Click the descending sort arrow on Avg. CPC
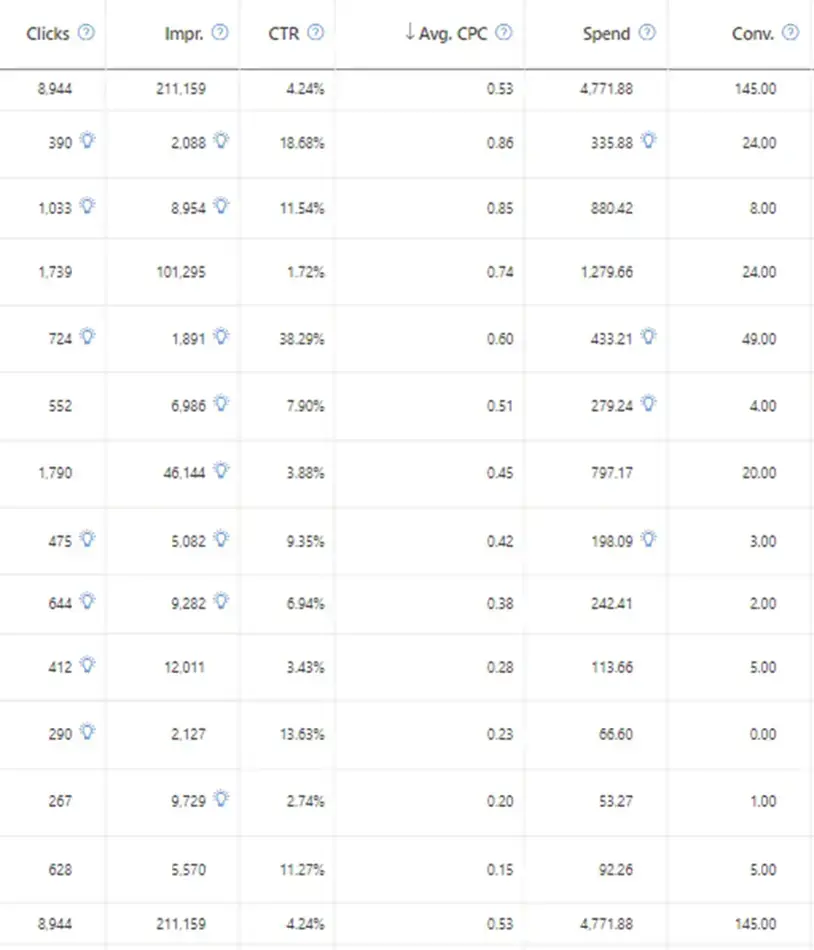This screenshot has height=950, width=814. 410,33
